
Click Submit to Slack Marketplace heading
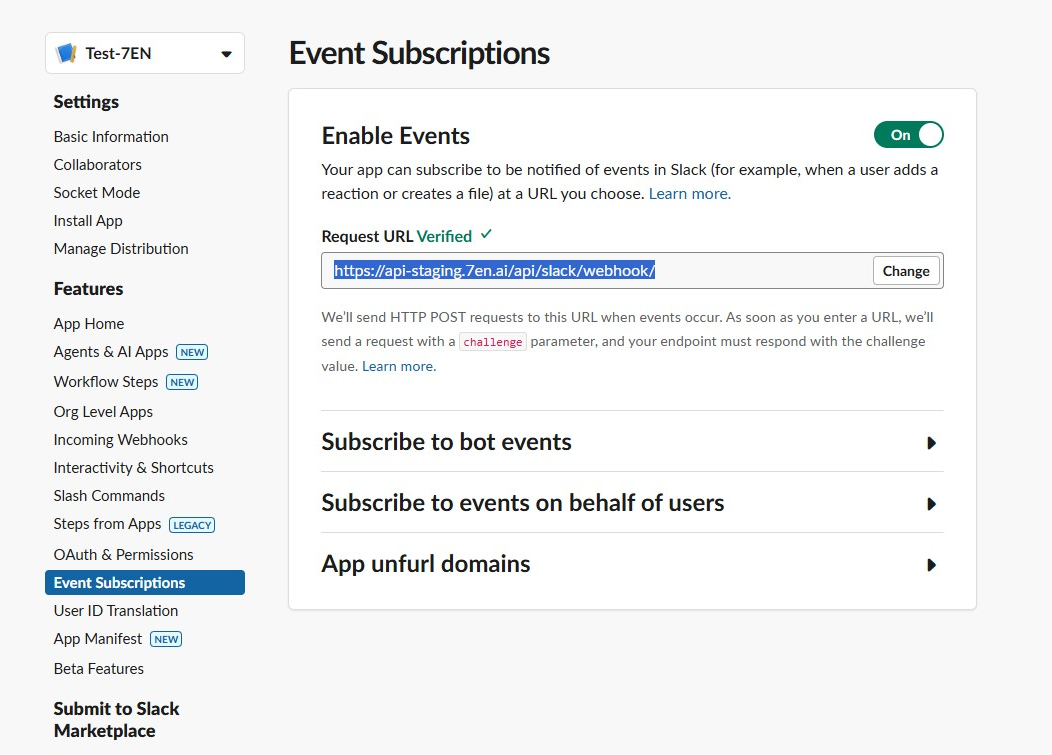click(116, 720)
